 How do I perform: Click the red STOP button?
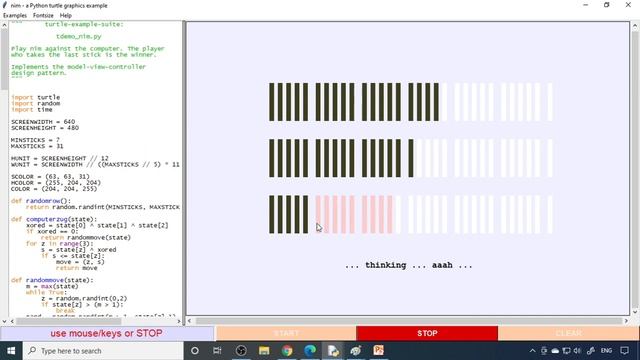click(x=427, y=333)
